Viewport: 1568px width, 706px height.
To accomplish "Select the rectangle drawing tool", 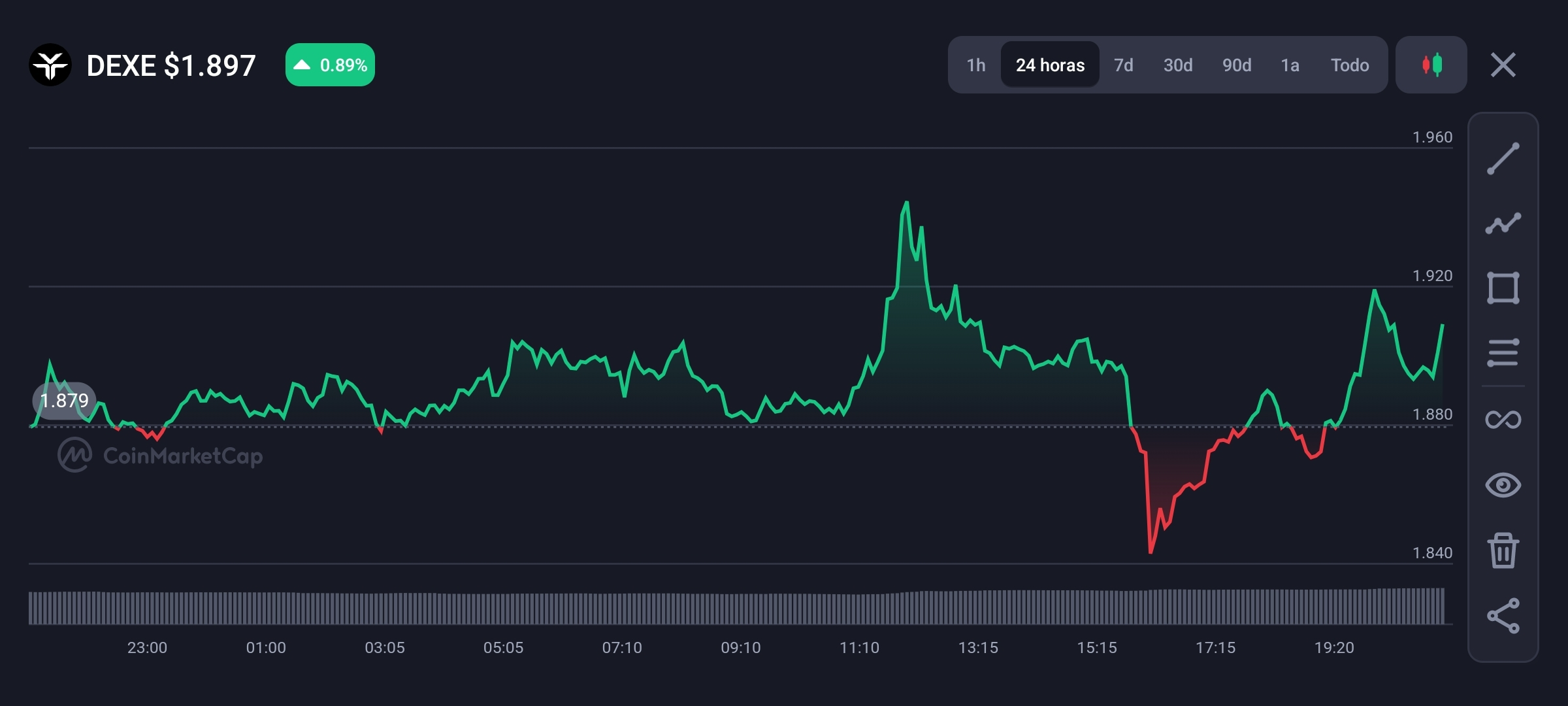I will [x=1503, y=288].
